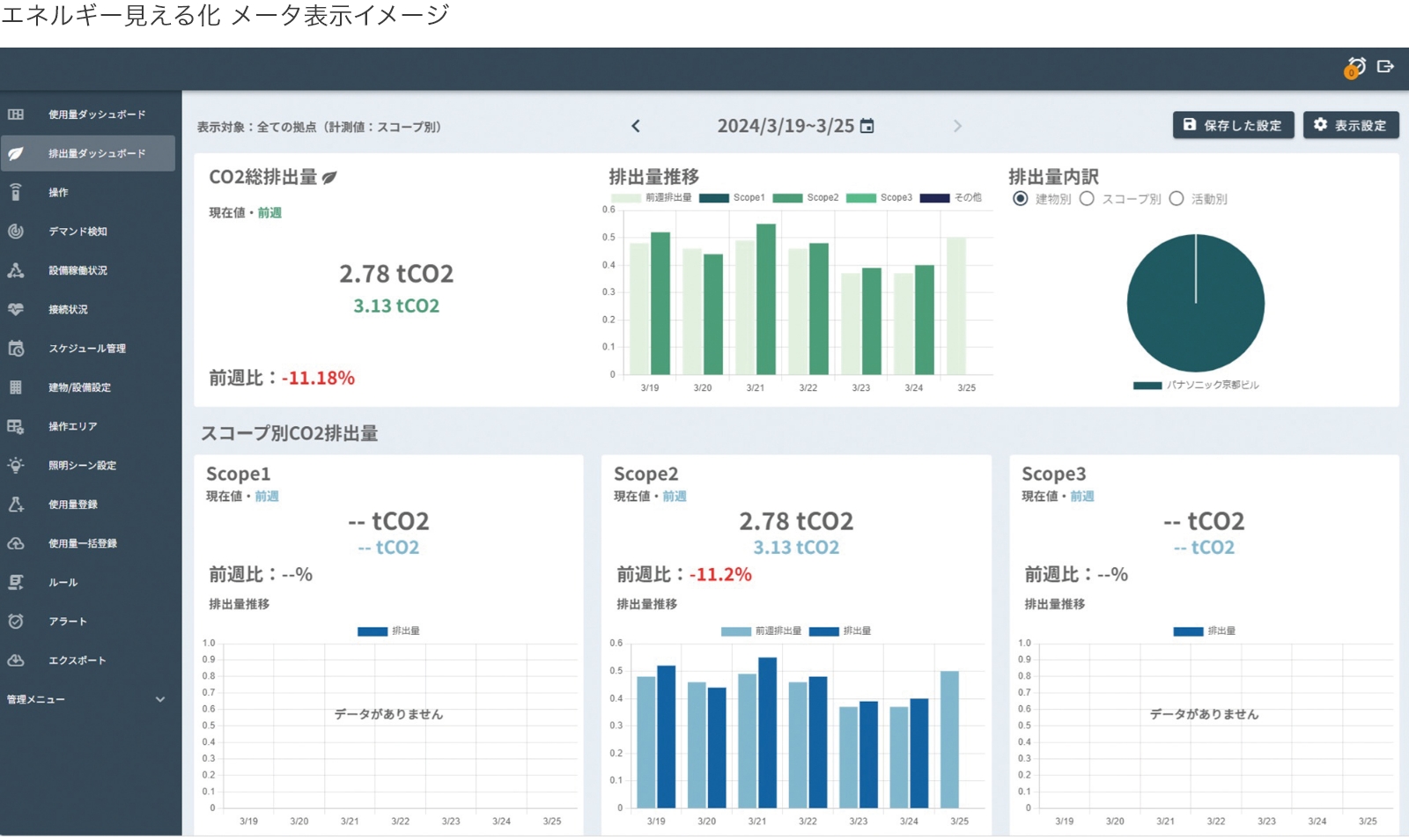This screenshot has width=1409, height=840.
Task: Toggle Scope1 legend swatch in 排出量推移
Action: 714,198
